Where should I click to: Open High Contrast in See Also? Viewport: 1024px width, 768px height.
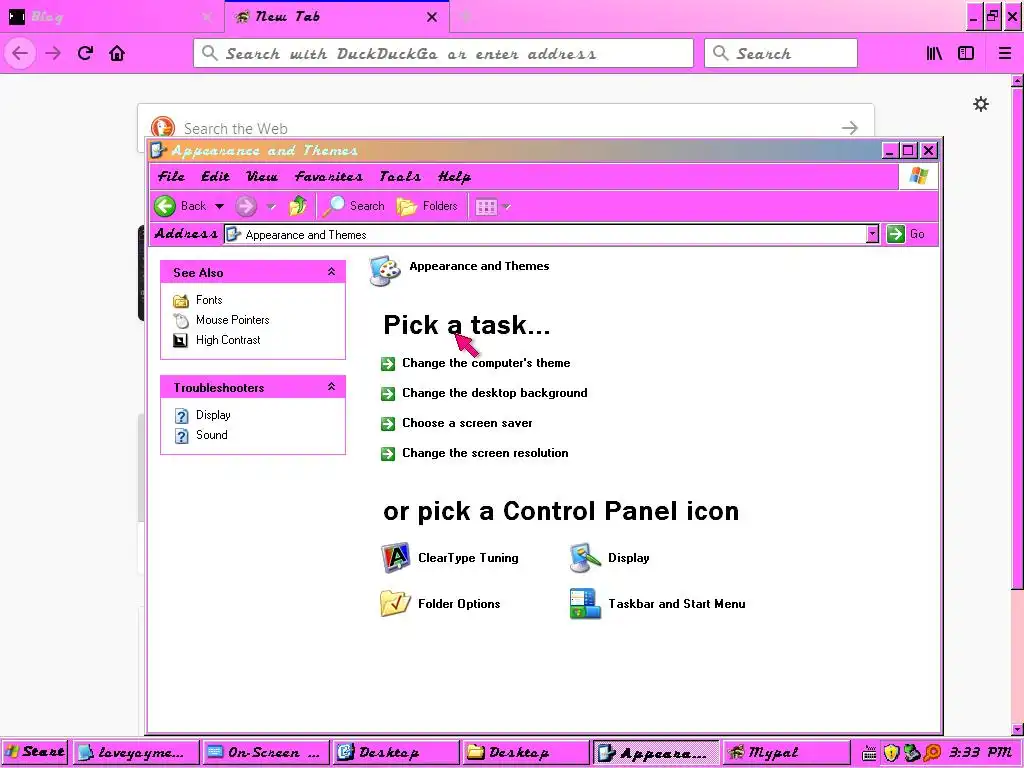(217, 340)
